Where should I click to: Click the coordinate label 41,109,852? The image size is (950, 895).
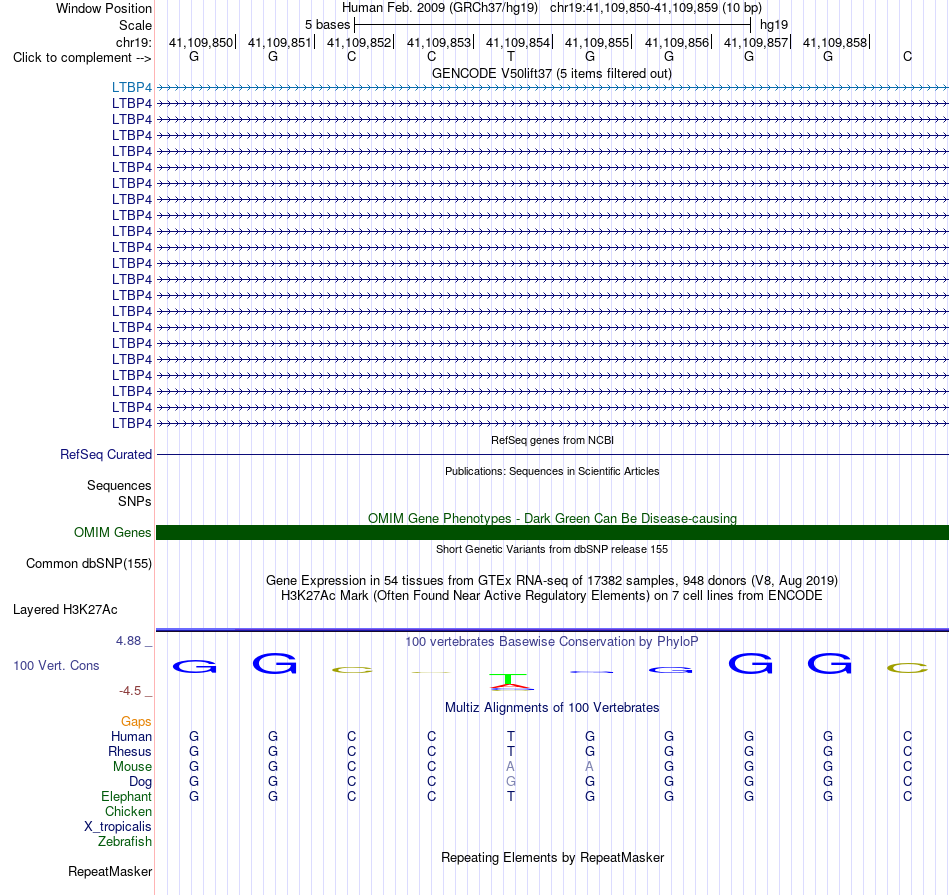359,42
